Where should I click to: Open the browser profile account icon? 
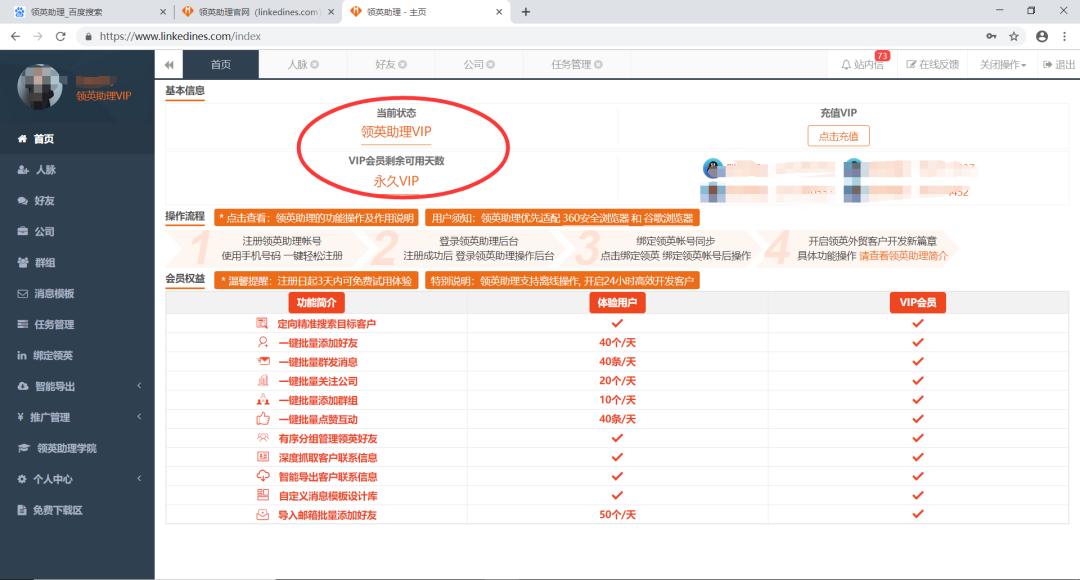coord(1041,36)
